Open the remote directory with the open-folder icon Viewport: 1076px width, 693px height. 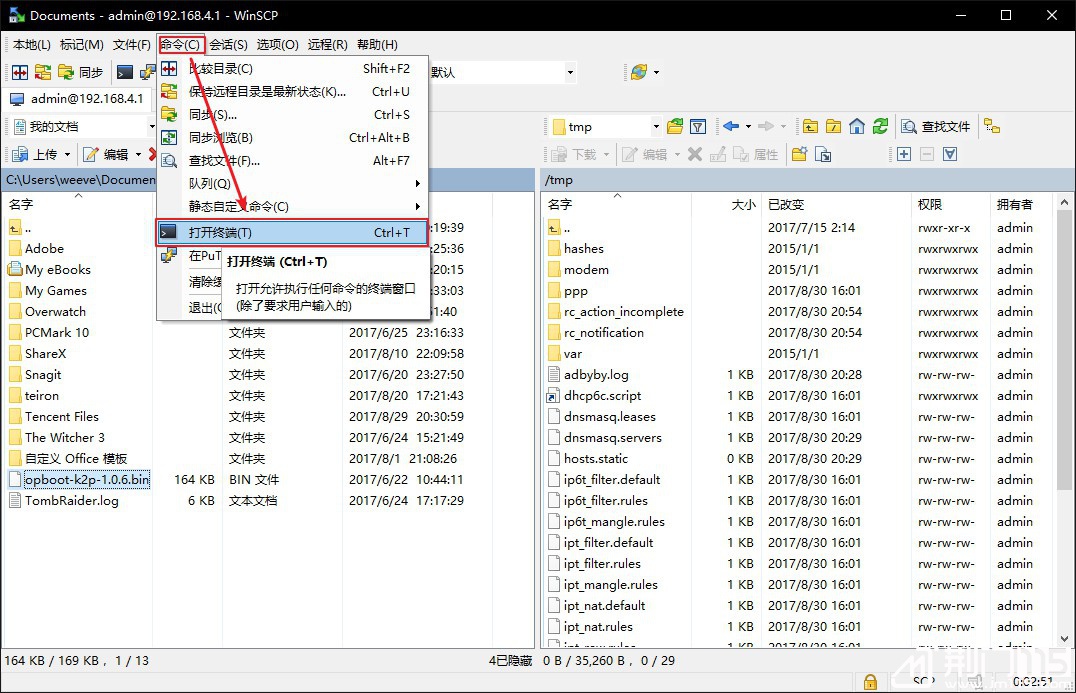tap(675, 126)
